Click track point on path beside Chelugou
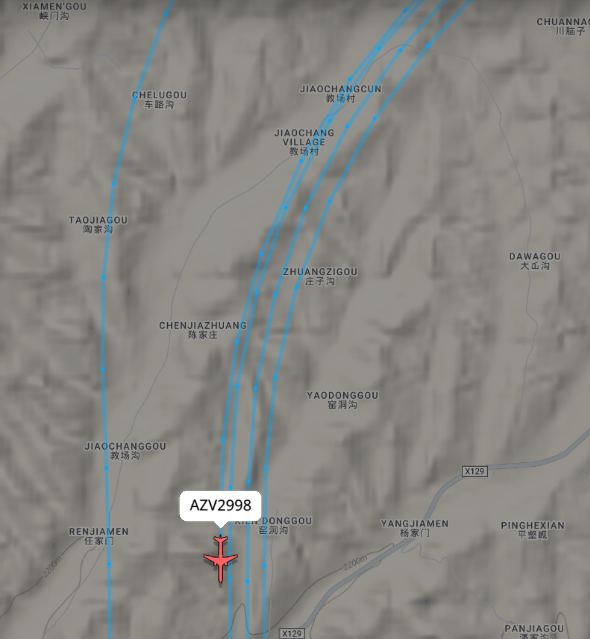 [x=134, y=98]
